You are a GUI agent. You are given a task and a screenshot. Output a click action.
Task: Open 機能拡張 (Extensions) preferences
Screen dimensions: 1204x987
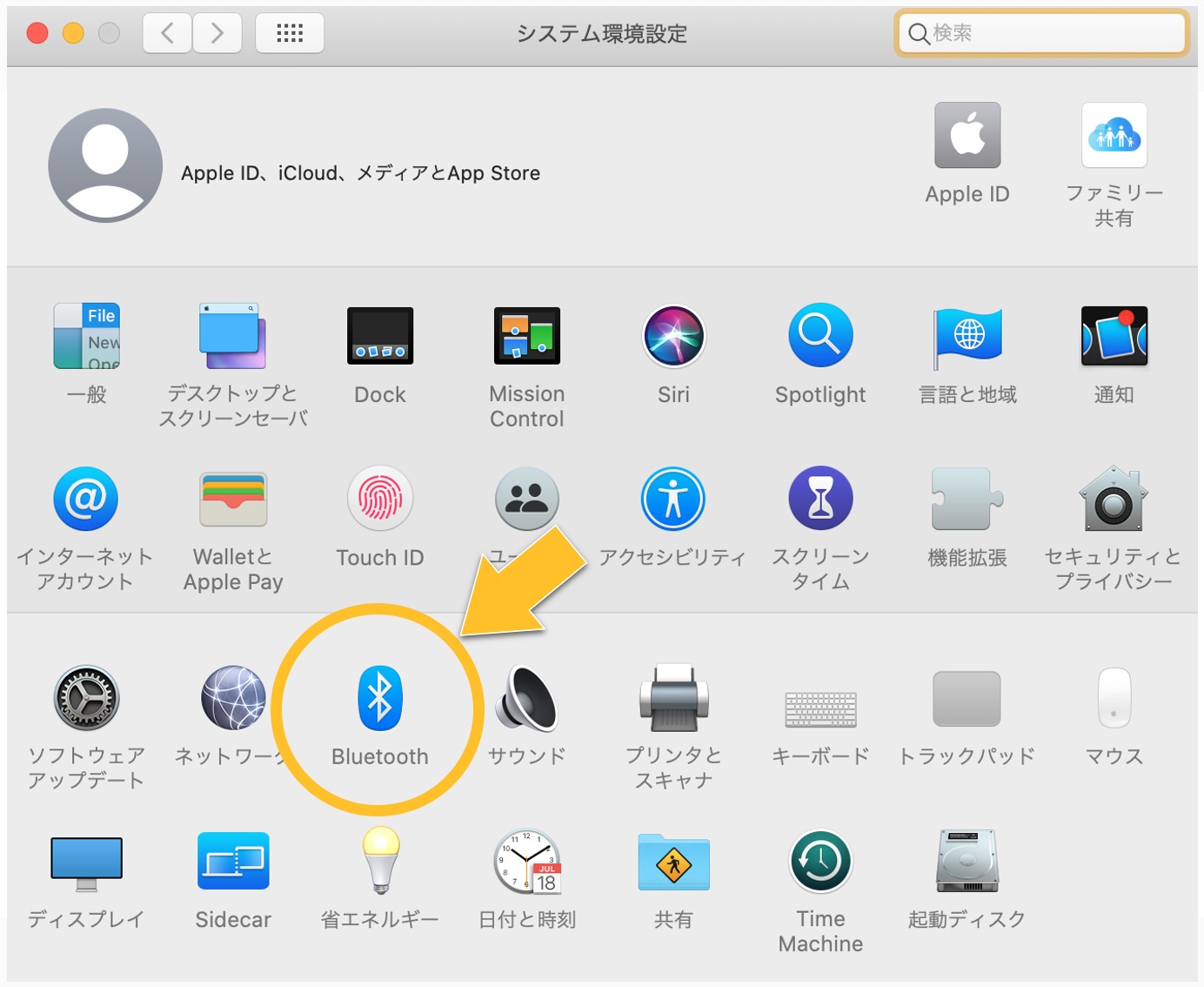tap(967, 499)
